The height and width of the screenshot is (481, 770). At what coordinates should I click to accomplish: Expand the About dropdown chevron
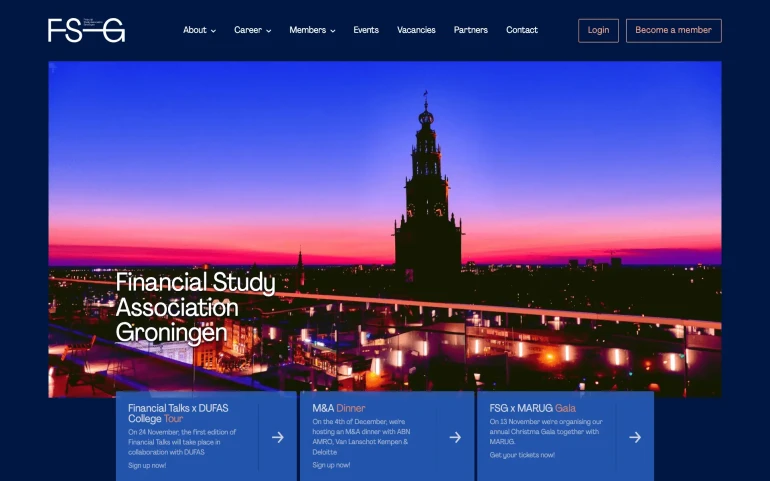click(x=213, y=31)
